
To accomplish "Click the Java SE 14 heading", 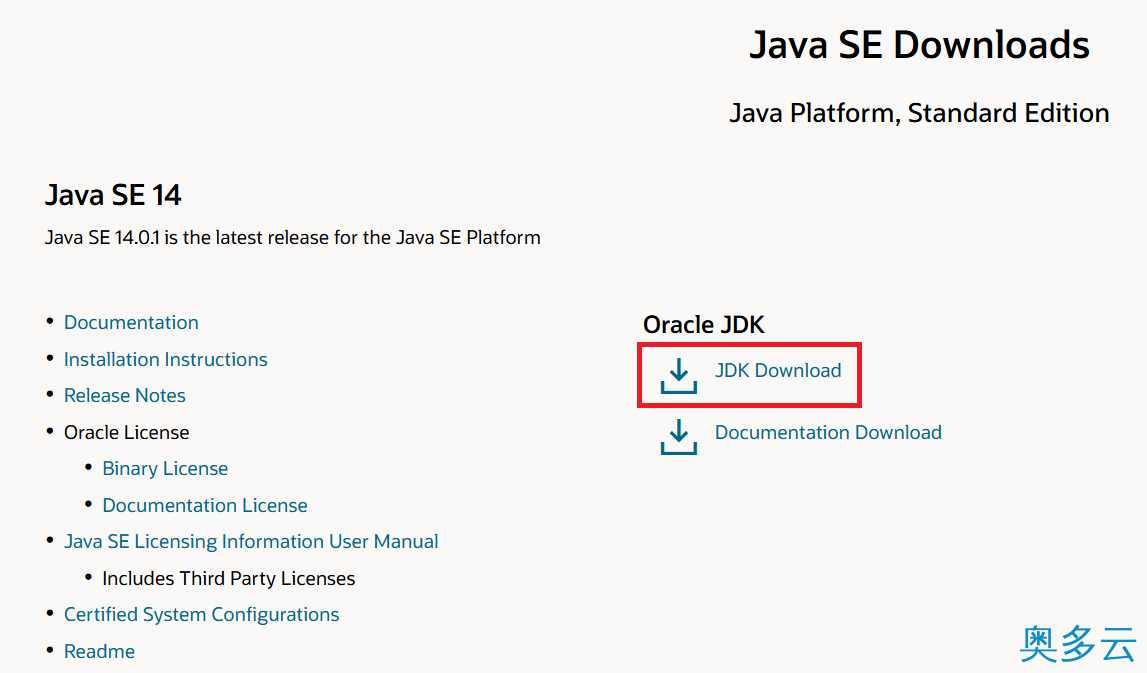I will coord(113,195).
